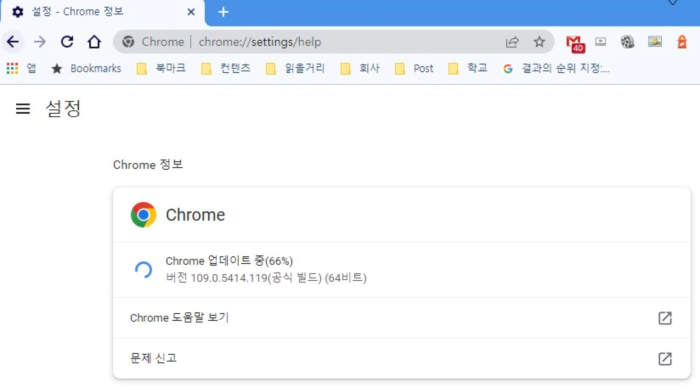Open the 문제 신고 row

(401, 358)
